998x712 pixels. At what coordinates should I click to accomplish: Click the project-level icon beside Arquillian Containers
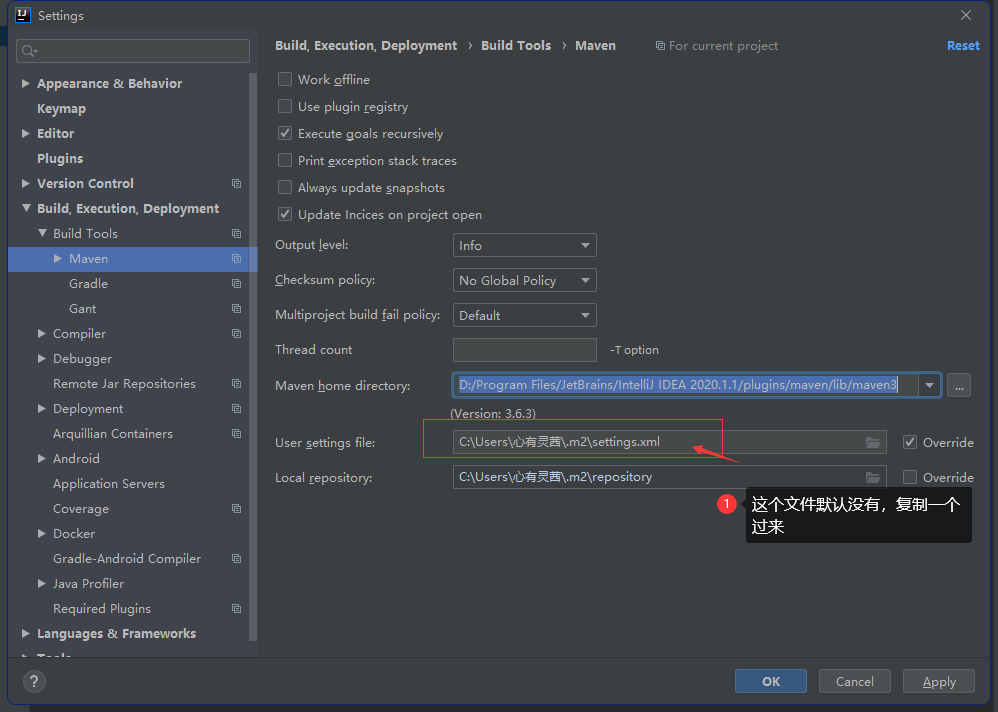(x=237, y=433)
